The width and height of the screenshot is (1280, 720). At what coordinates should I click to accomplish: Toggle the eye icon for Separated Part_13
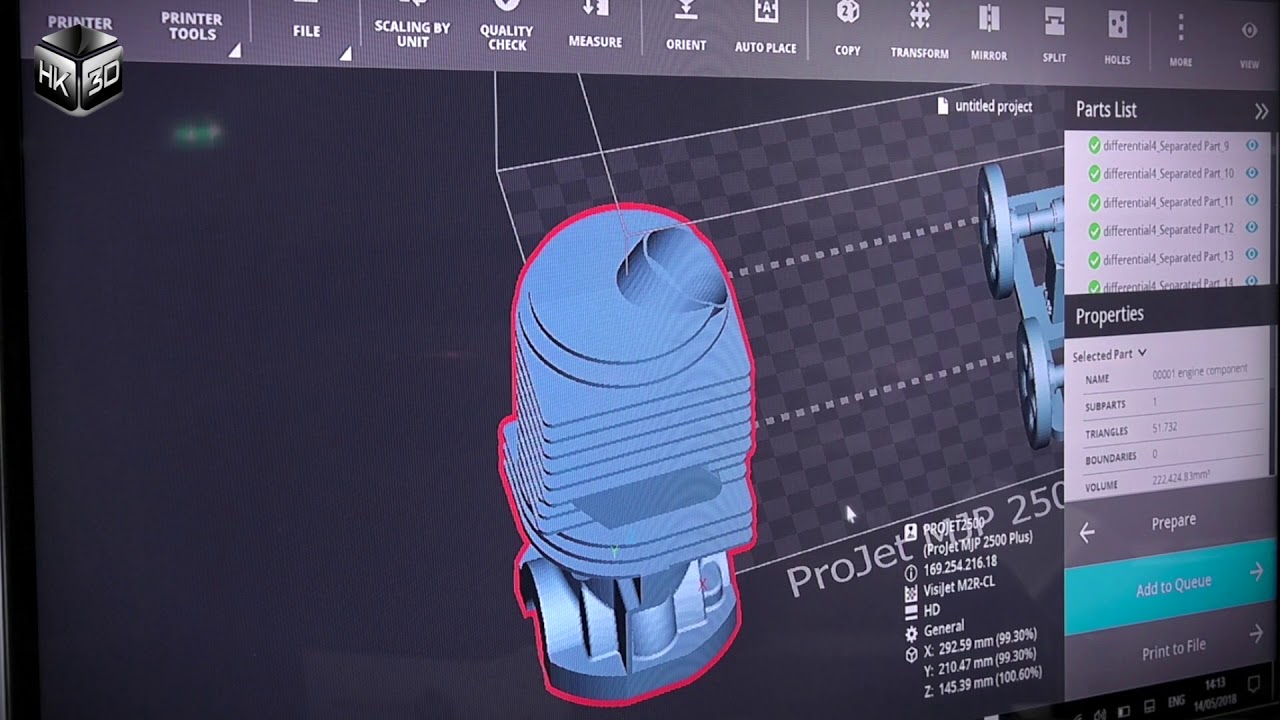(x=1252, y=256)
